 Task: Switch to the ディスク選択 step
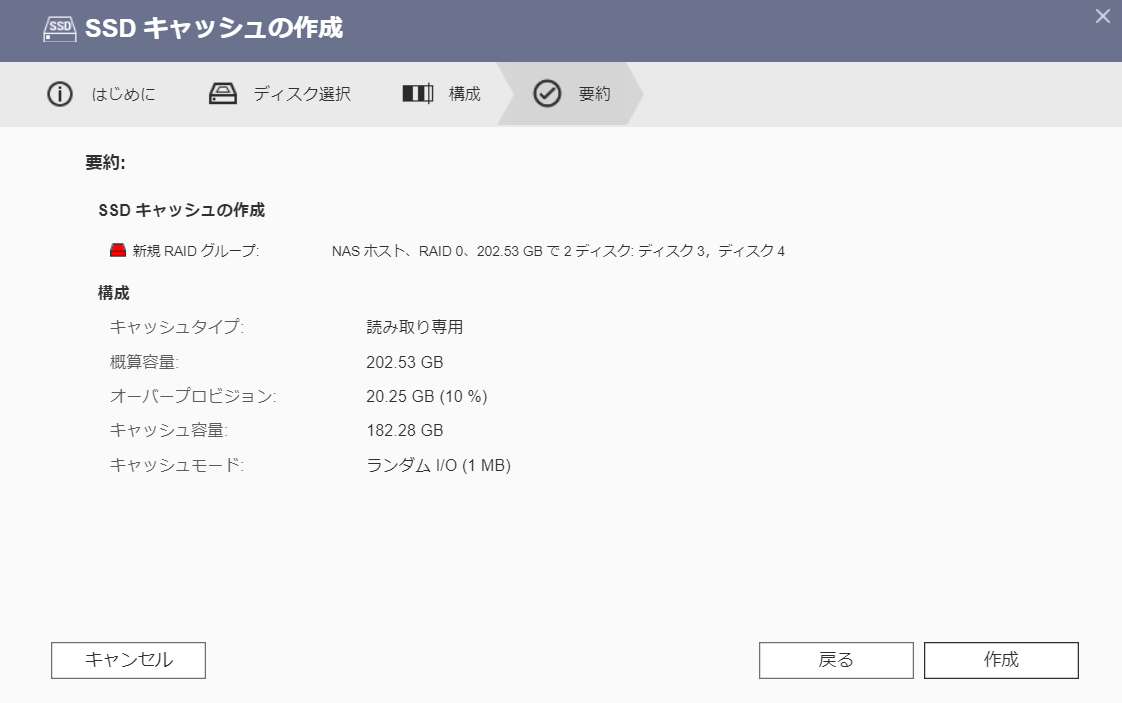coord(301,94)
